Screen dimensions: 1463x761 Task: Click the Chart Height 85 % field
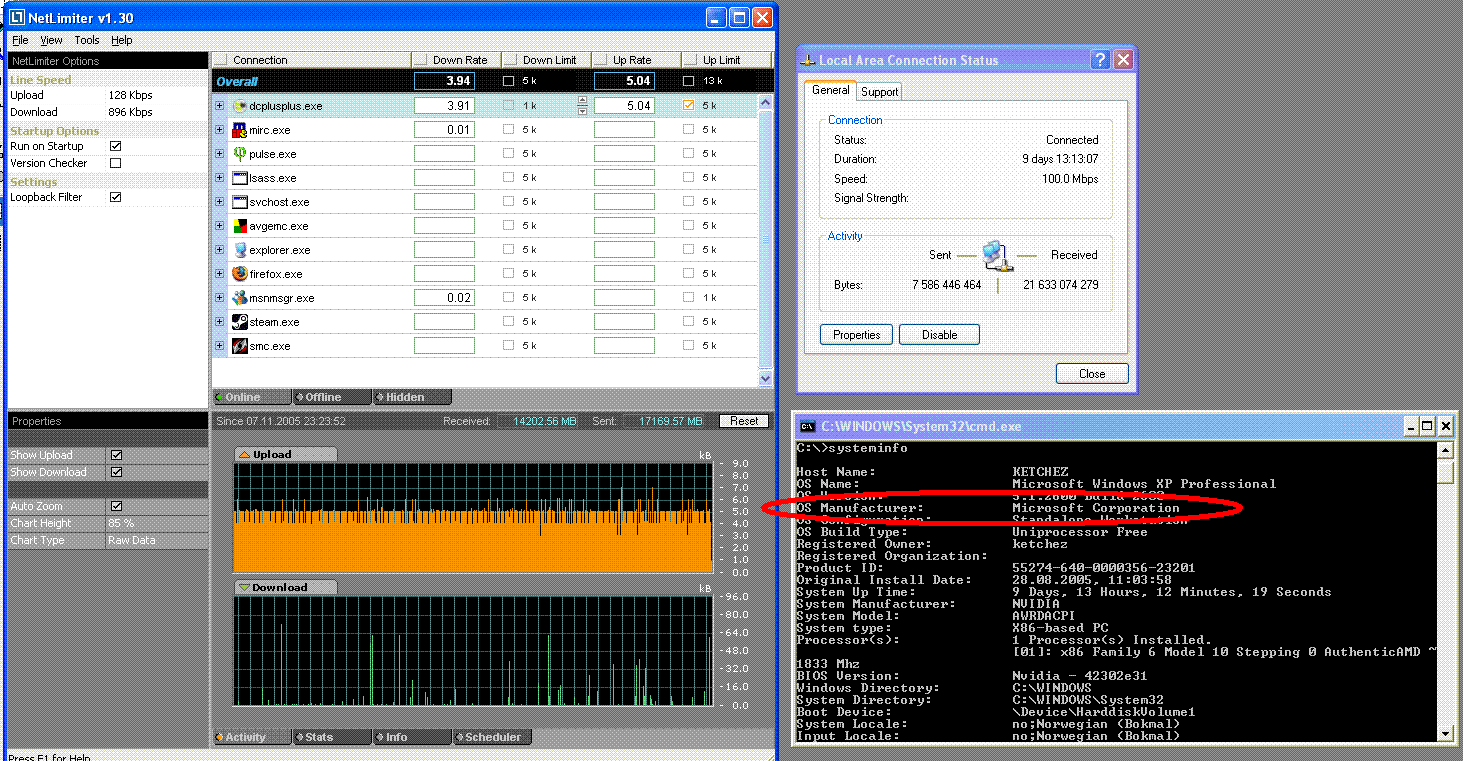(x=157, y=523)
